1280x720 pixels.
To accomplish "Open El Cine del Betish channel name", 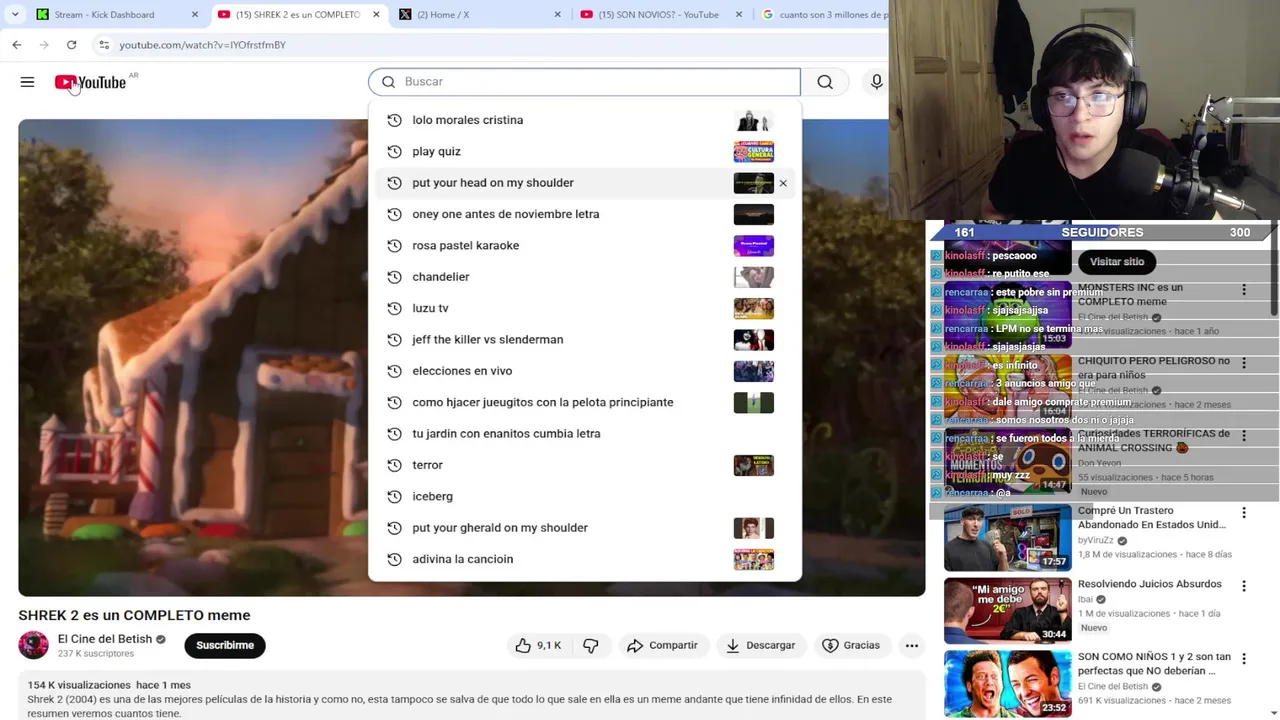I will [x=105, y=639].
